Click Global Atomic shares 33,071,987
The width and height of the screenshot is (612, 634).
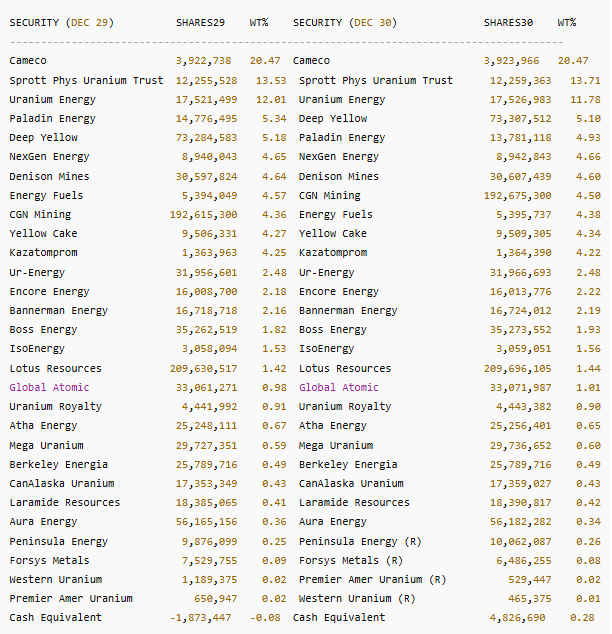(x=521, y=388)
